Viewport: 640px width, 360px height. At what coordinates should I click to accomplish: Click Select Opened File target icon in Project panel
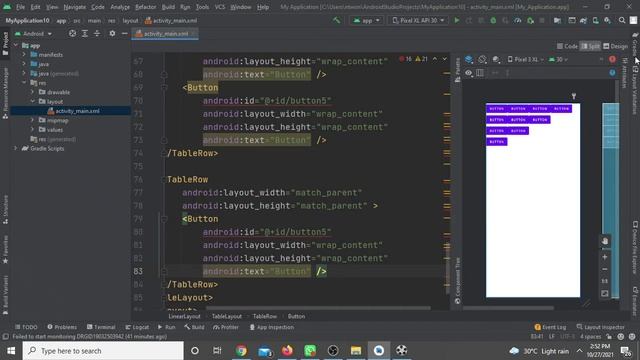coord(72,33)
